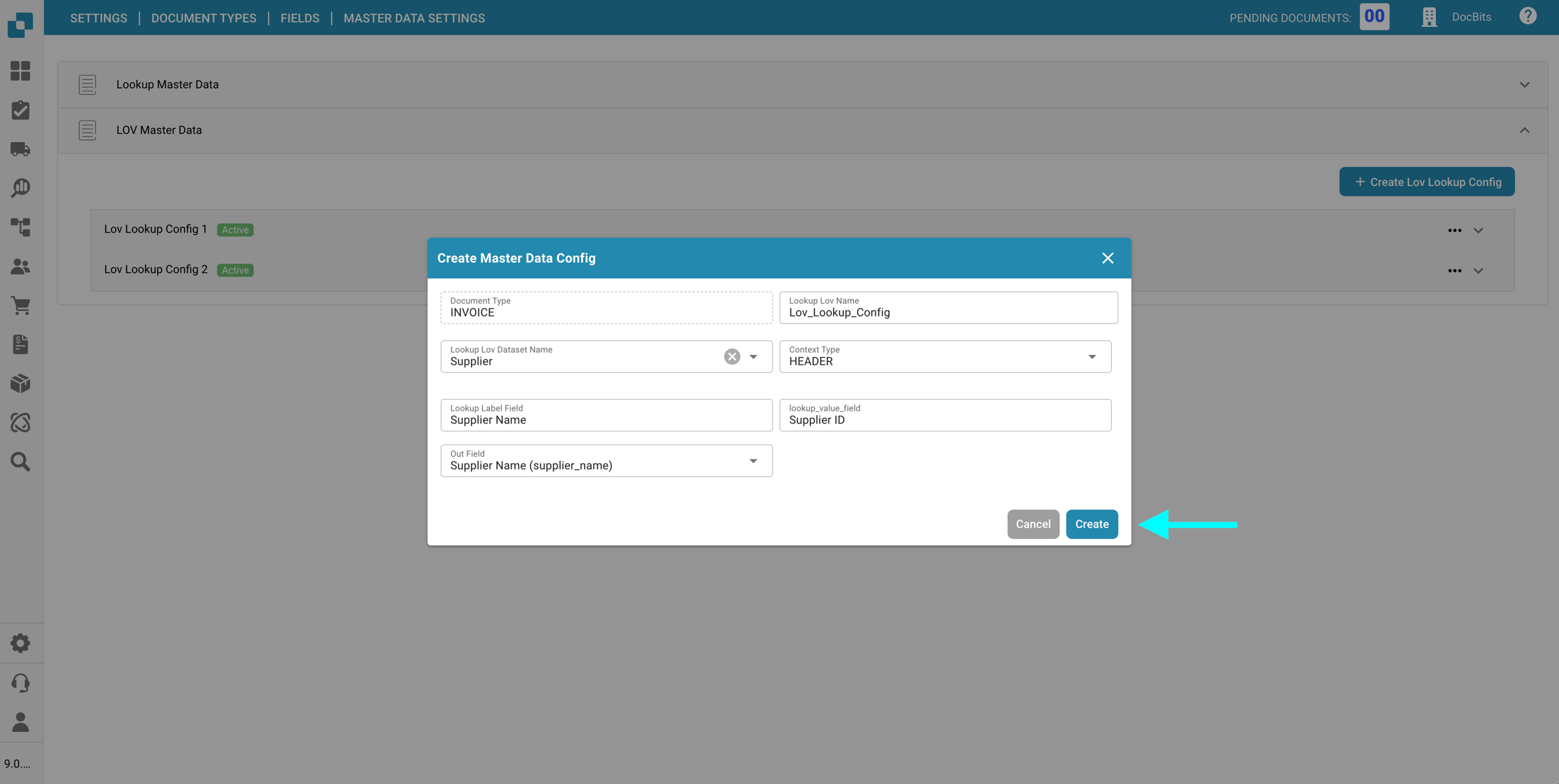Screen dimensions: 1559x784
Task: Clear the Supplier dataset name selection
Action: [x=731, y=356]
